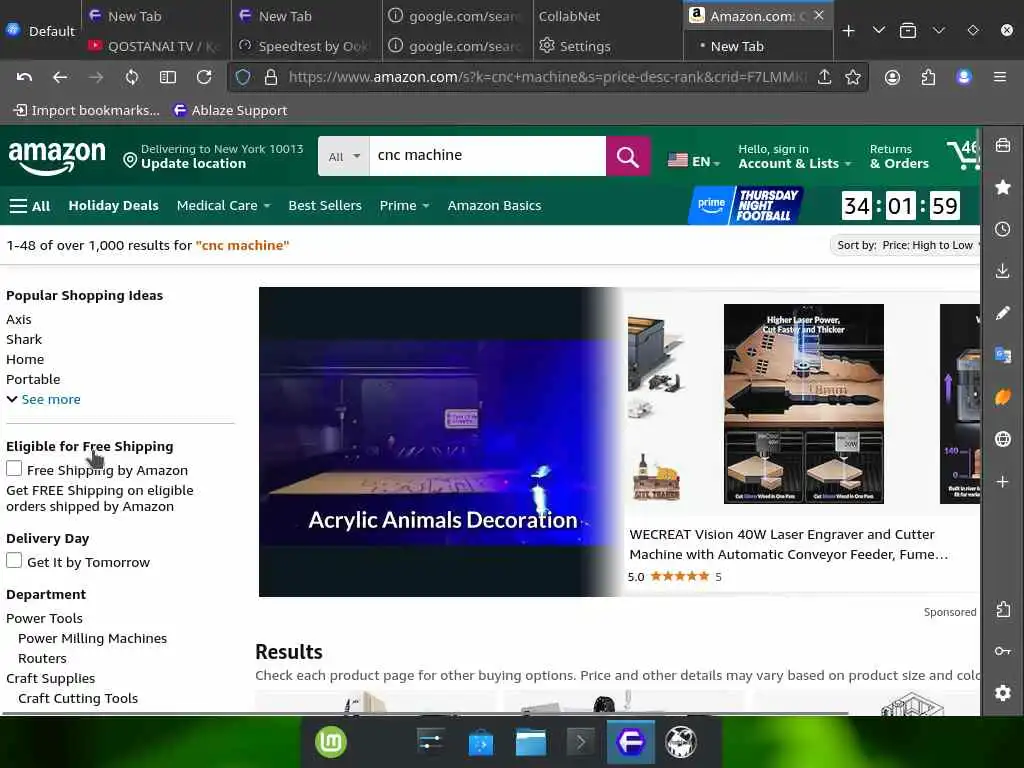Click the magenta Amazon search magnifier button
The width and height of the screenshot is (1024, 768).
click(x=628, y=156)
